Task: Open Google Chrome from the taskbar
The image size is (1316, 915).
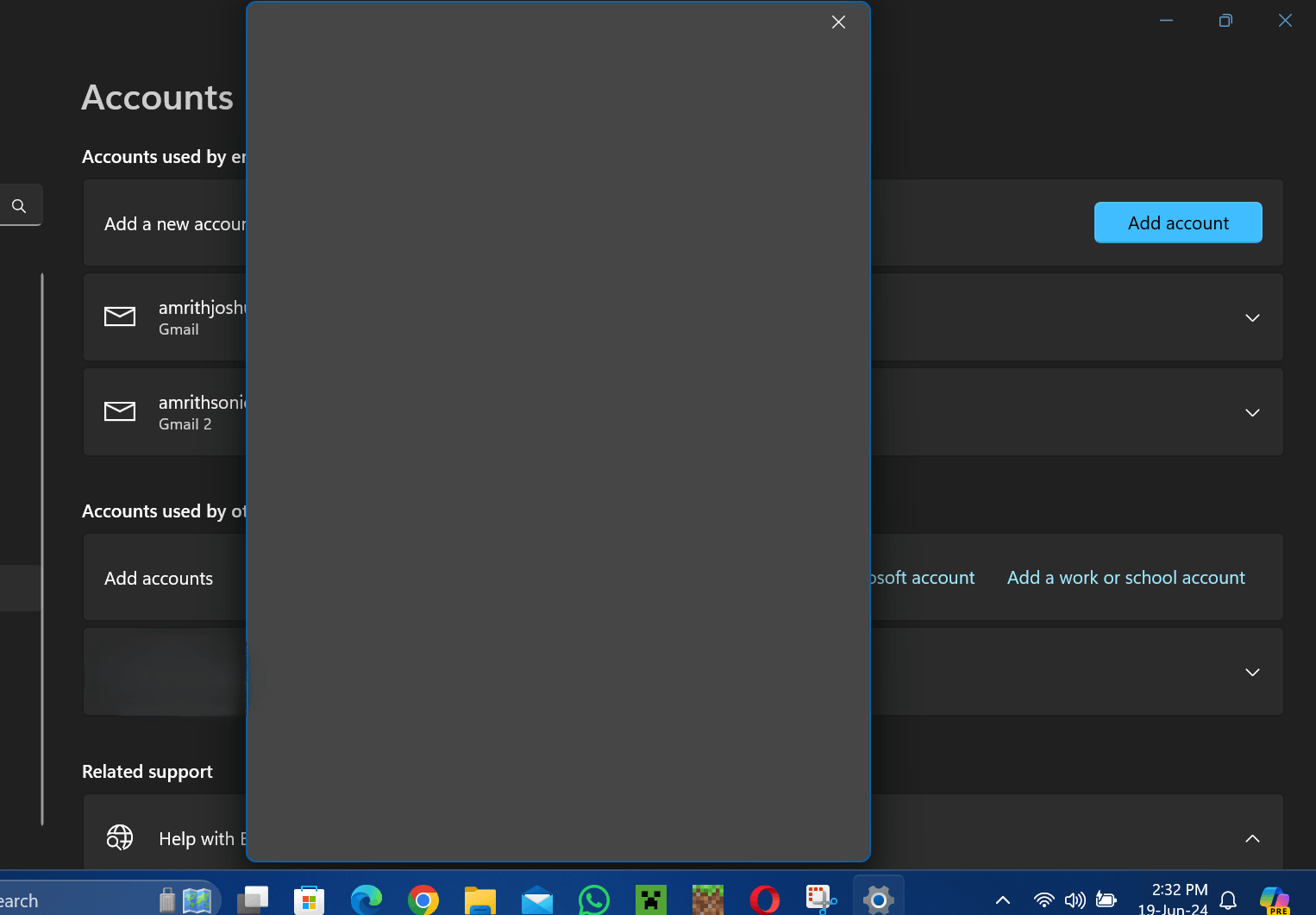Action: coord(423,899)
